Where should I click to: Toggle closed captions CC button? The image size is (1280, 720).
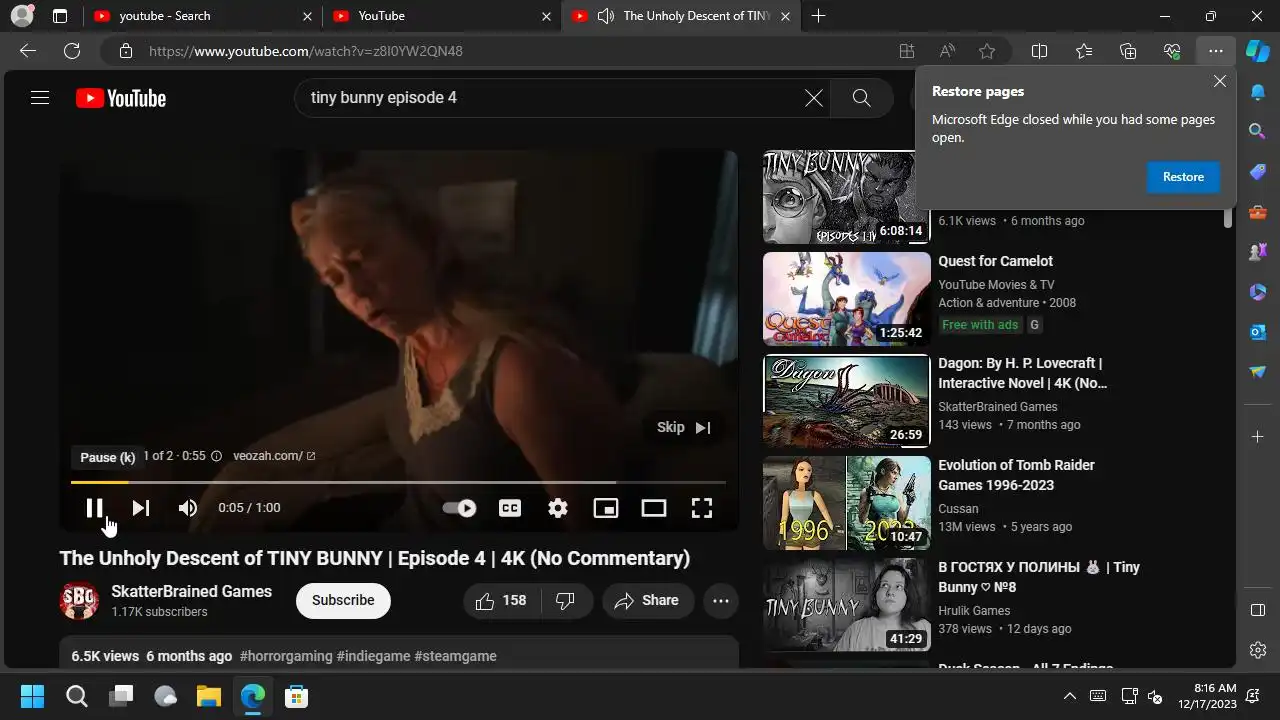point(510,508)
